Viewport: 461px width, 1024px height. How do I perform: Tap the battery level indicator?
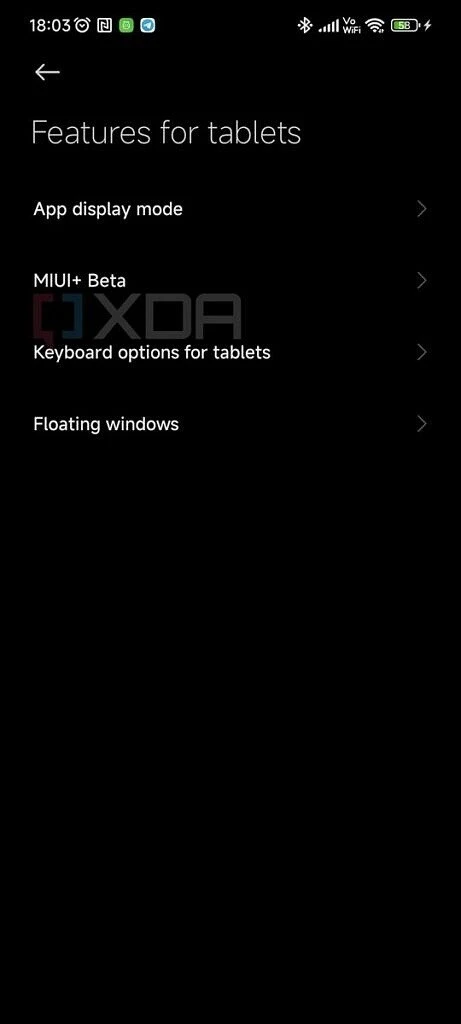[405, 26]
